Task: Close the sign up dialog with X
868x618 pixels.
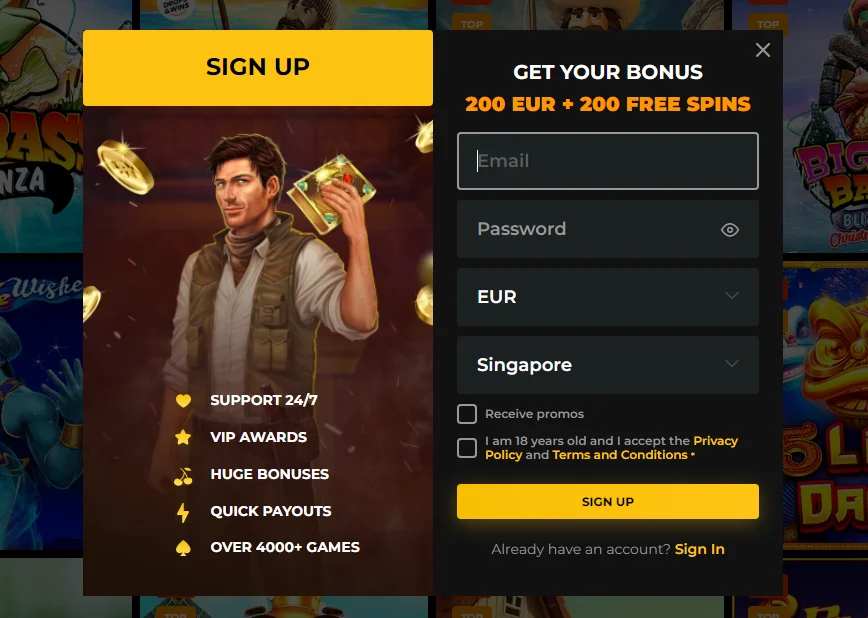Action: coord(763,50)
